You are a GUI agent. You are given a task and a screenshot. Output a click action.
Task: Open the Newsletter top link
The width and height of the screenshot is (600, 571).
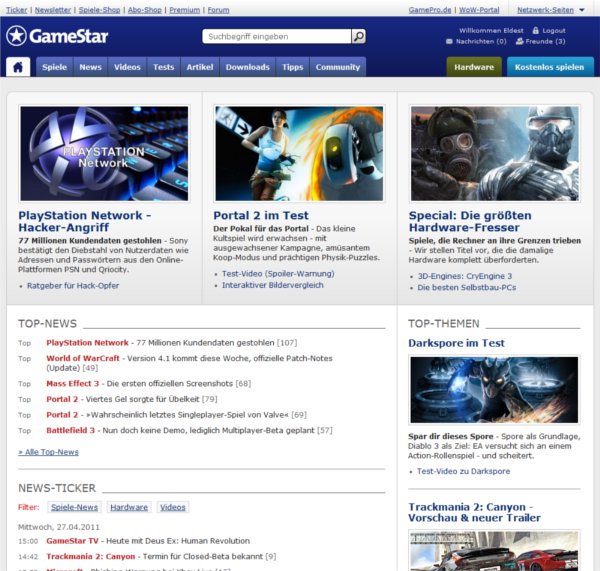(53, 10)
